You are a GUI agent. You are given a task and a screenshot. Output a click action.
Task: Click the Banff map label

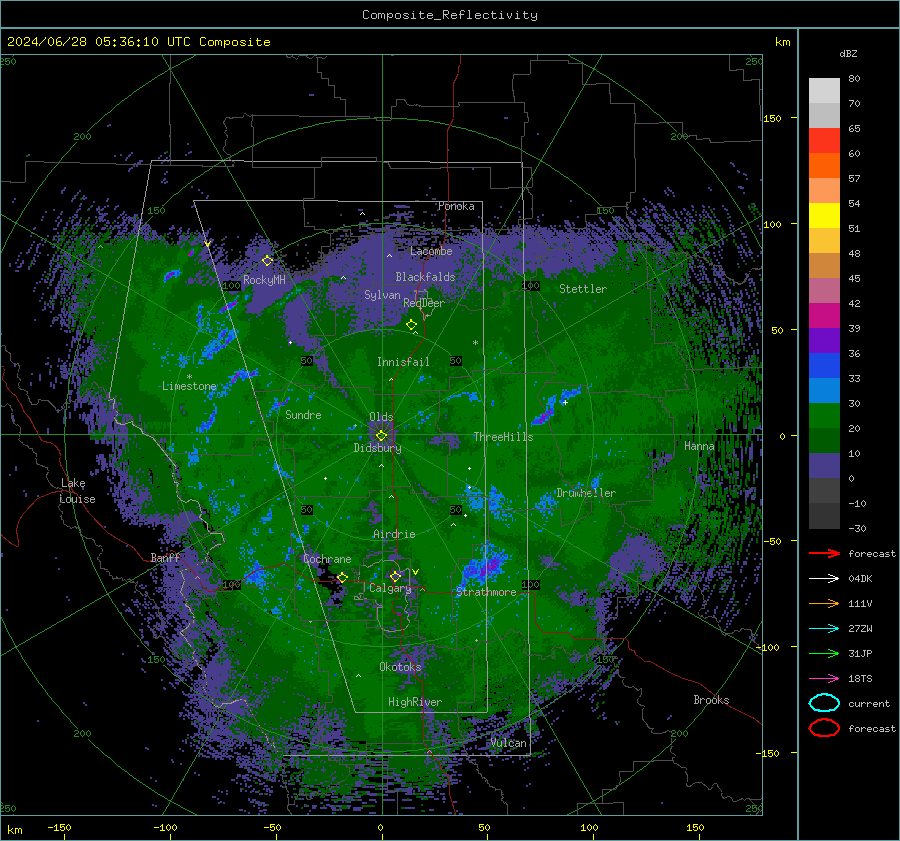165,557
